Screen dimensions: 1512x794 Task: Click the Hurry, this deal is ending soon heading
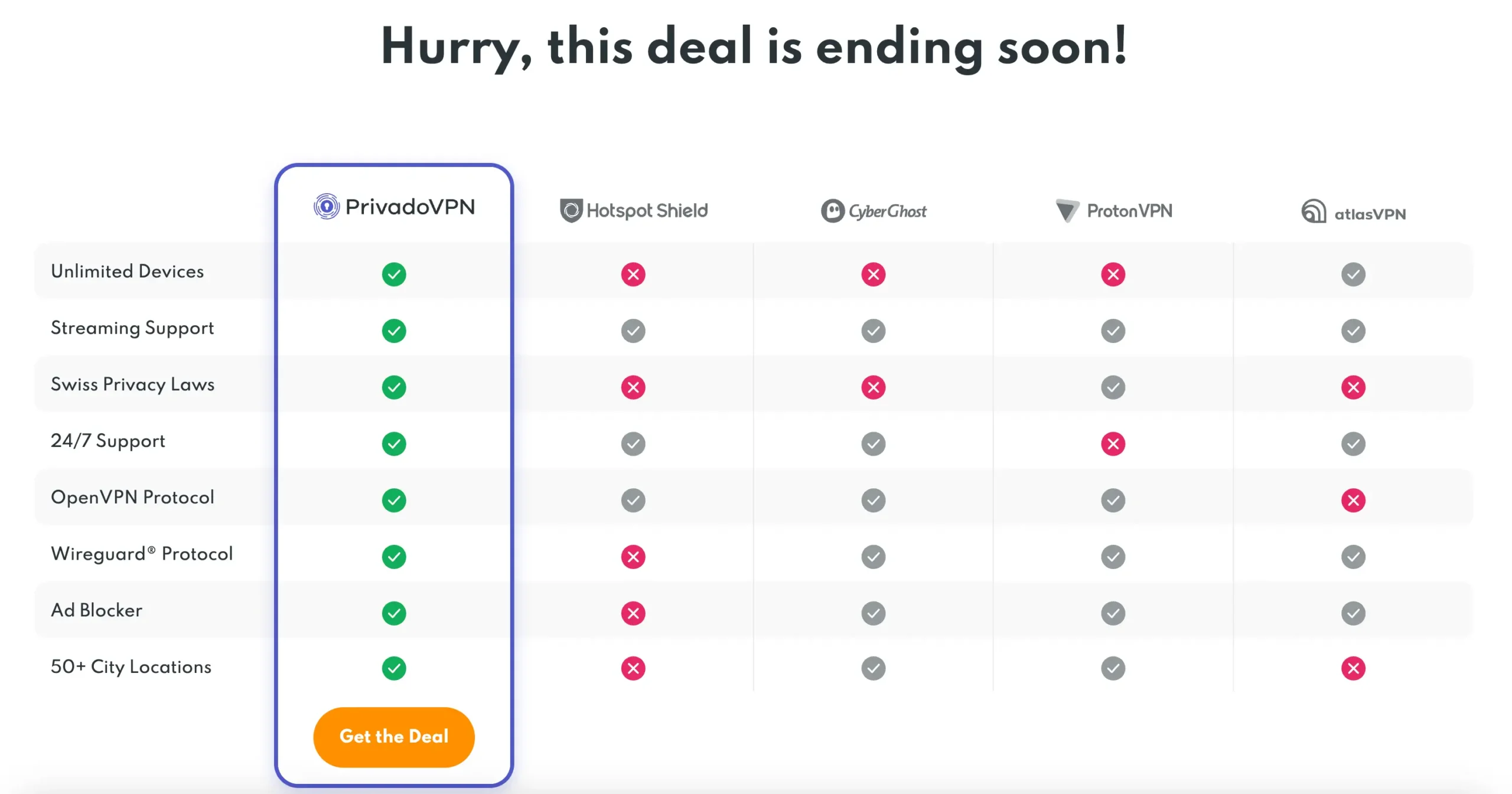[x=754, y=47]
